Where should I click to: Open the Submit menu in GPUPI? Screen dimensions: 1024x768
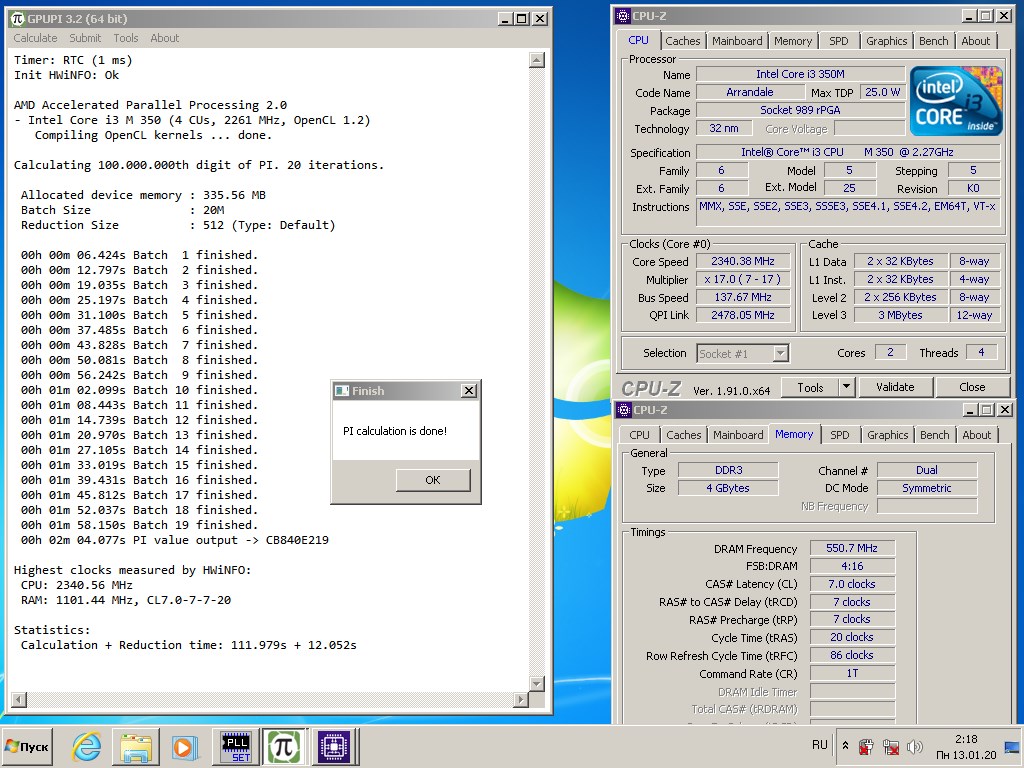(x=85, y=38)
